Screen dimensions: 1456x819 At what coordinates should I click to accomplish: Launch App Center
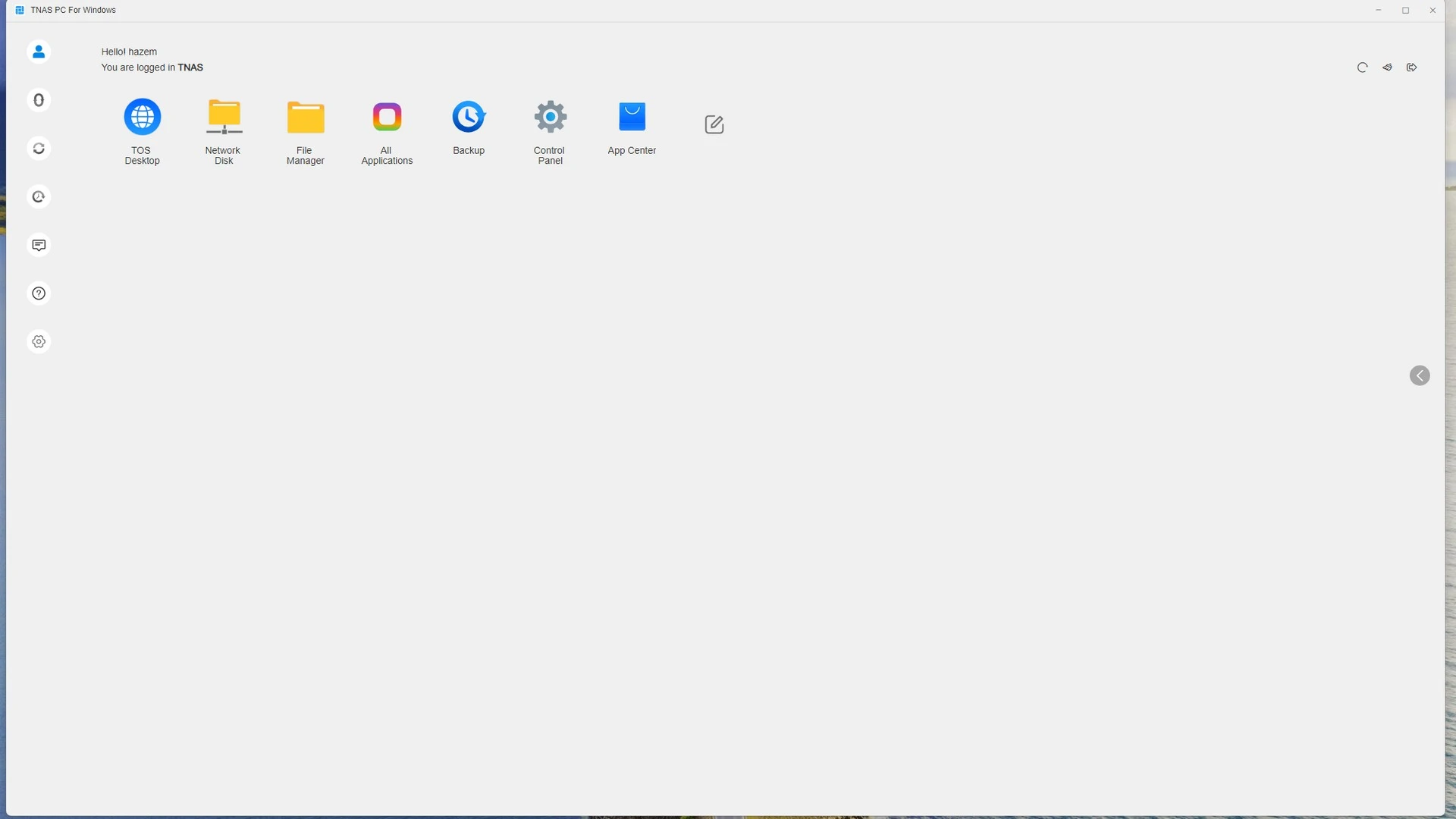point(632,118)
